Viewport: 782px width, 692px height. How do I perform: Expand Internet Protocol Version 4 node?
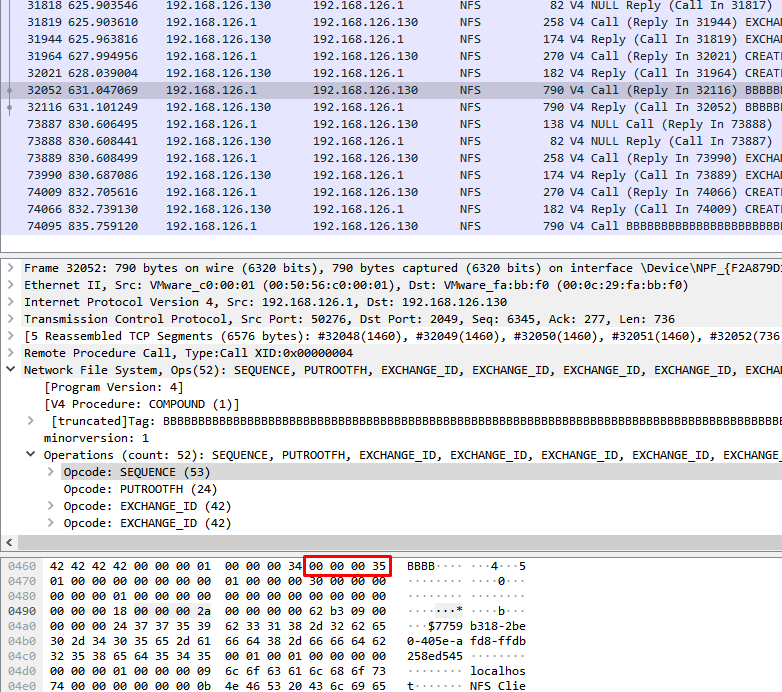(10, 302)
